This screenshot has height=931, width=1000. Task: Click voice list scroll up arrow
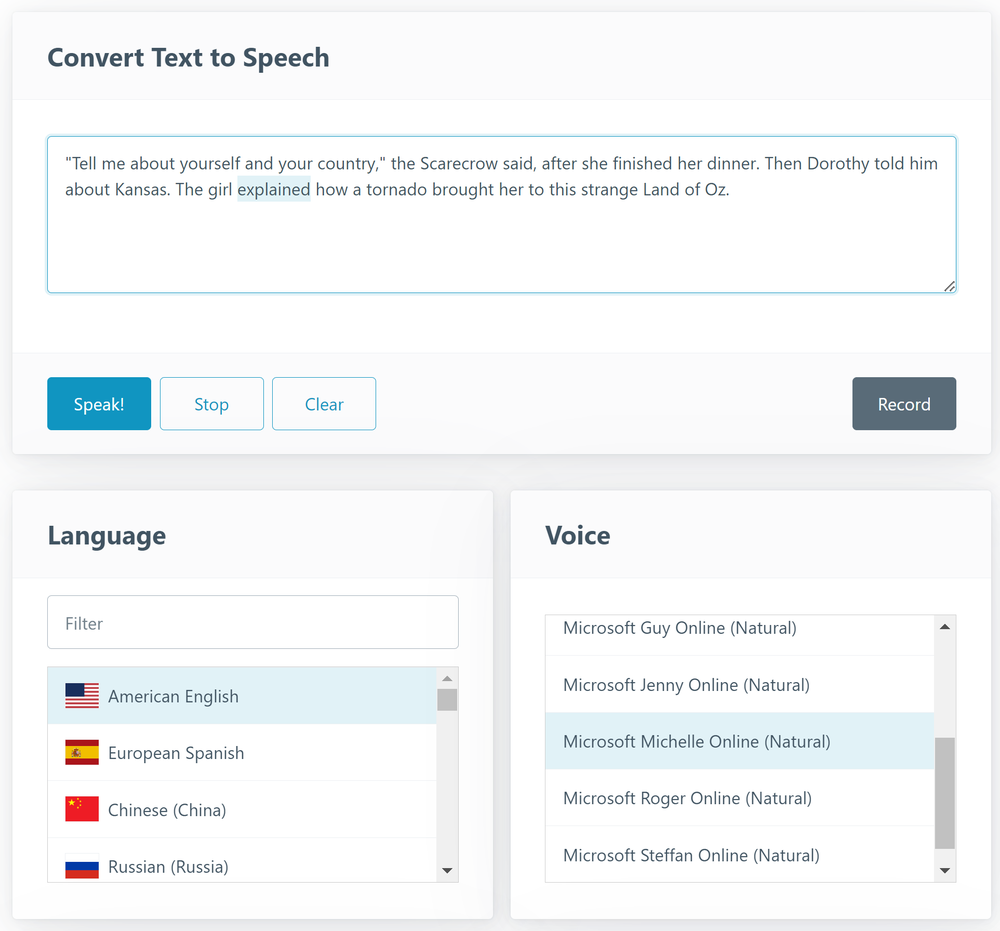945,627
